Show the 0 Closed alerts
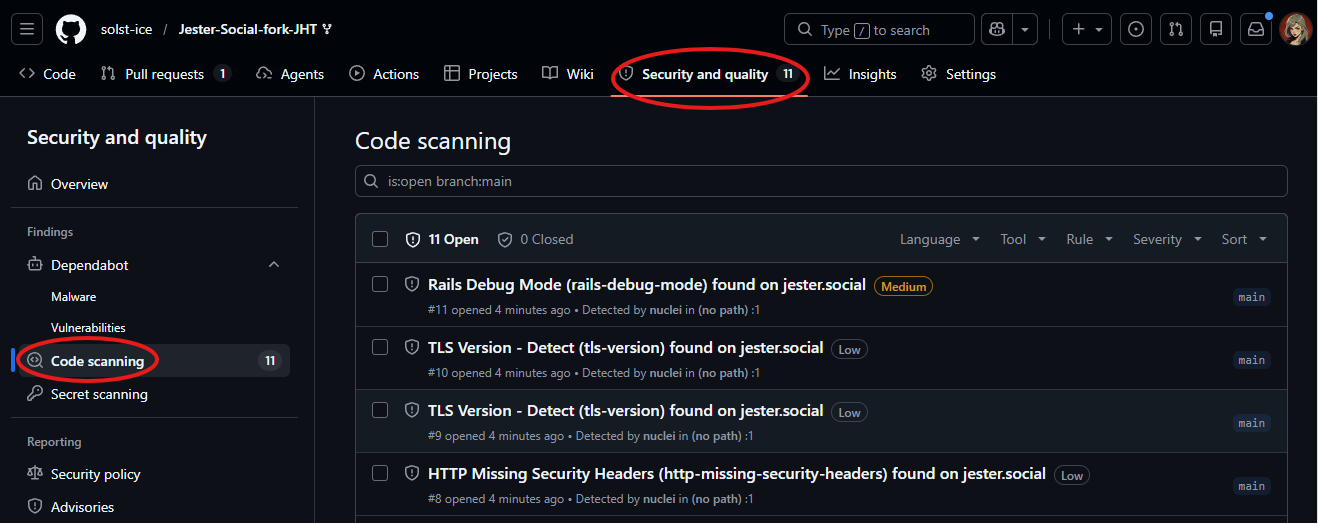1318x524 pixels. click(535, 239)
